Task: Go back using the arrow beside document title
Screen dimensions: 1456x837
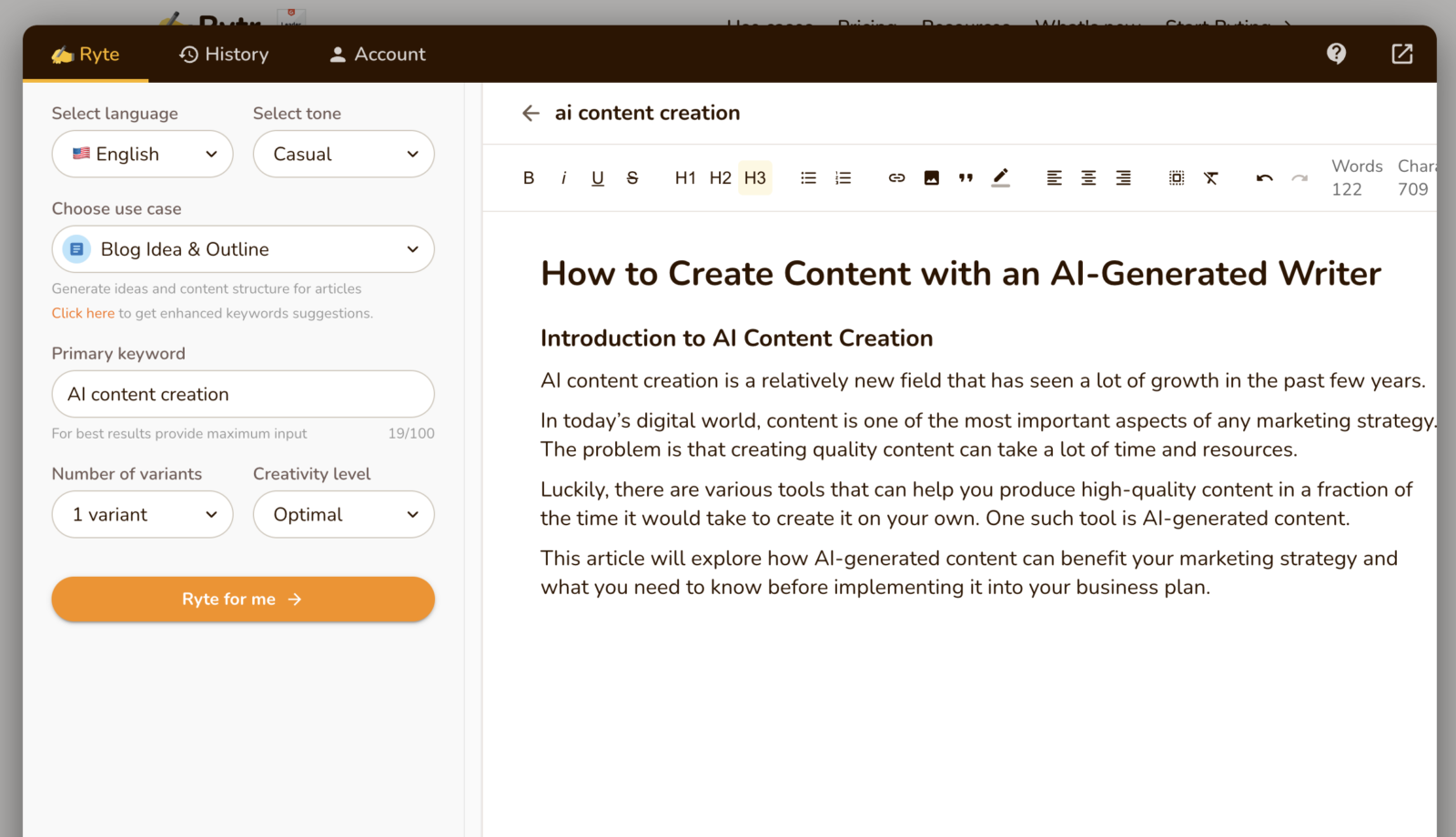Action: 531,113
